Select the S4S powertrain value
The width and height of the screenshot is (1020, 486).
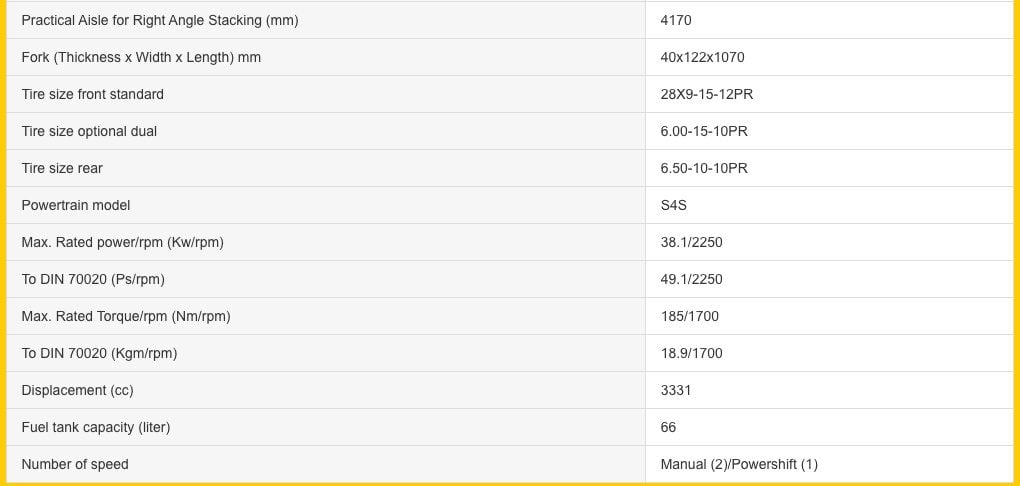click(x=674, y=205)
